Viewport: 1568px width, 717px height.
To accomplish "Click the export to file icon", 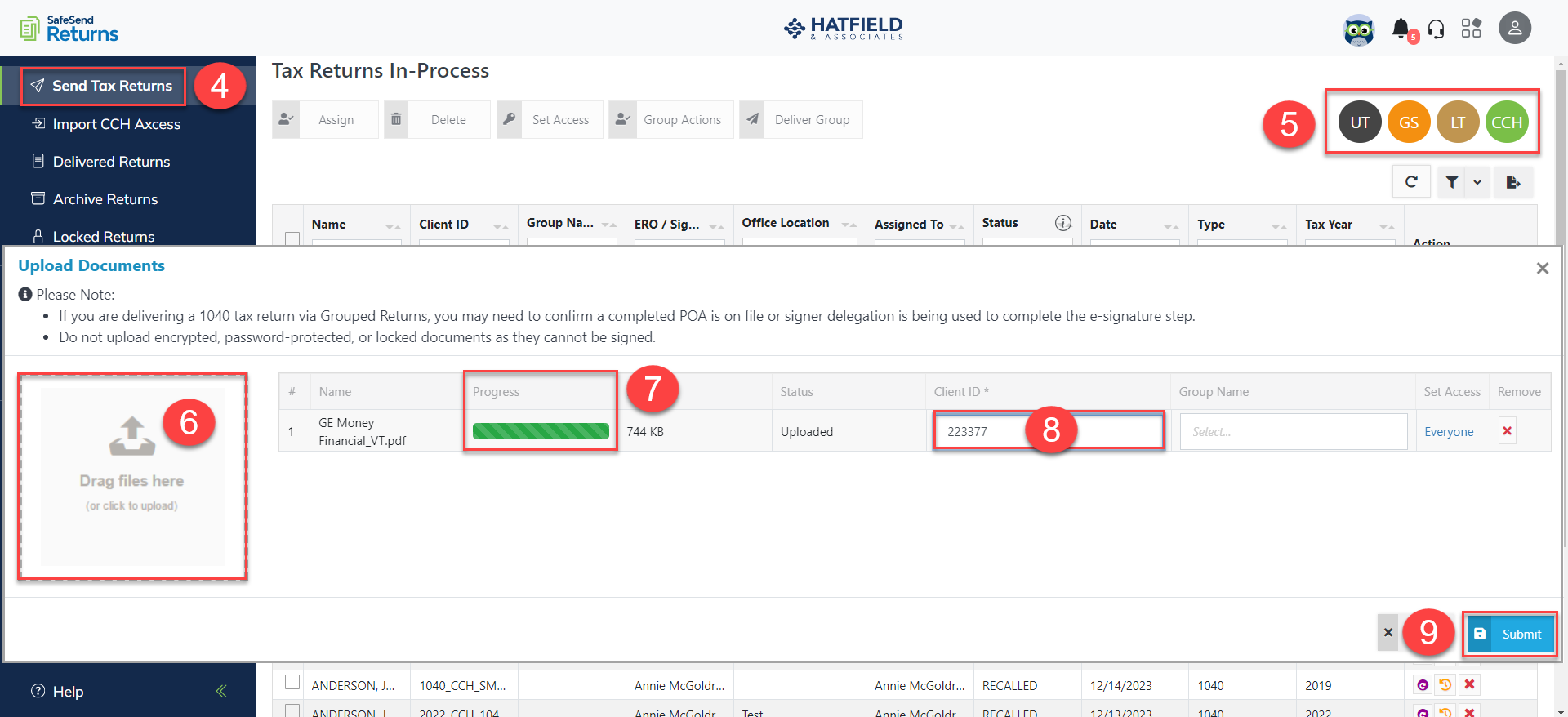I will coord(1513,182).
